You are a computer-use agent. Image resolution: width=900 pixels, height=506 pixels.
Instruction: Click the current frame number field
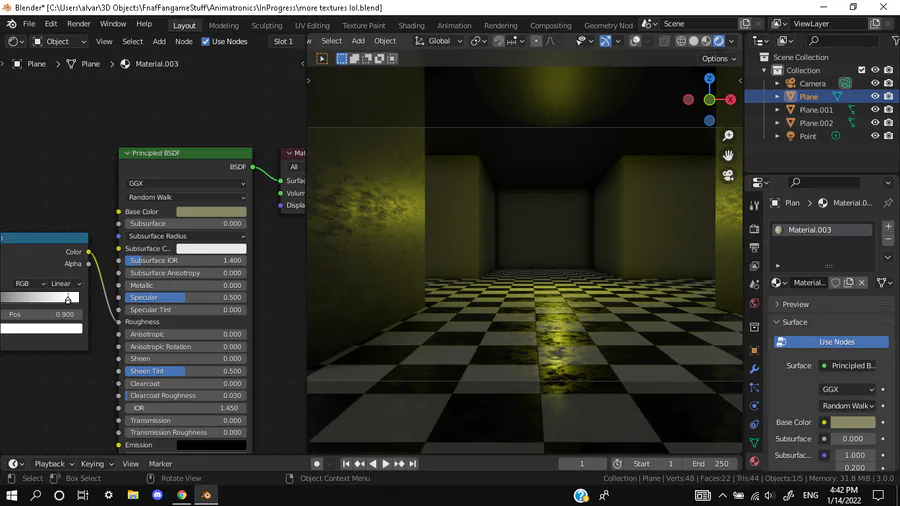(582, 464)
